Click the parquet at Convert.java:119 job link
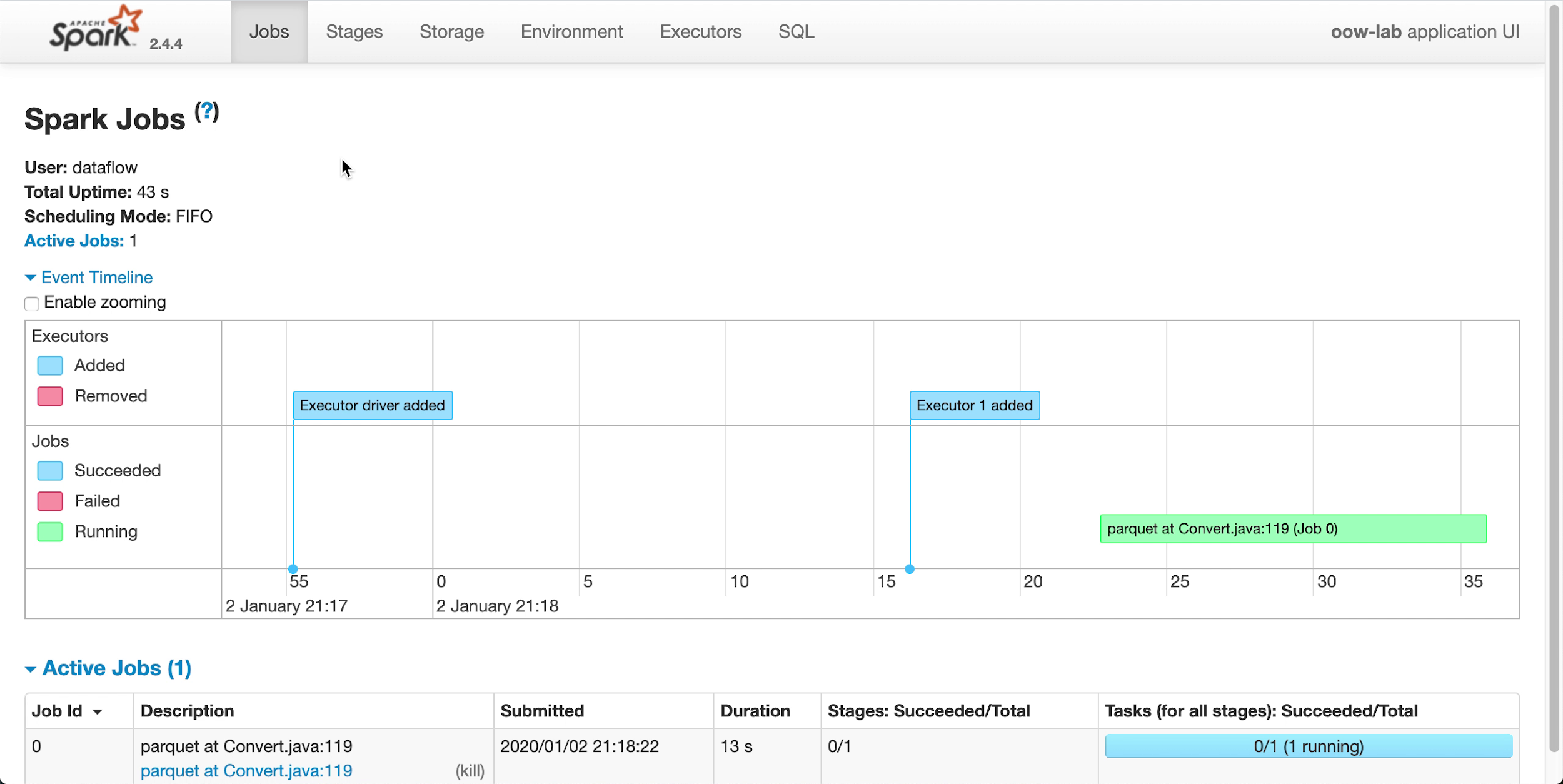Image resolution: width=1563 pixels, height=784 pixels. click(246, 770)
